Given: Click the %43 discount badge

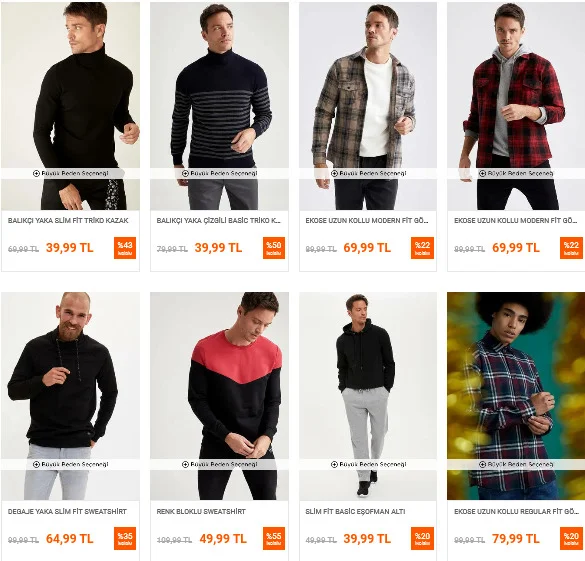Looking at the screenshot, I should (125, 248).
